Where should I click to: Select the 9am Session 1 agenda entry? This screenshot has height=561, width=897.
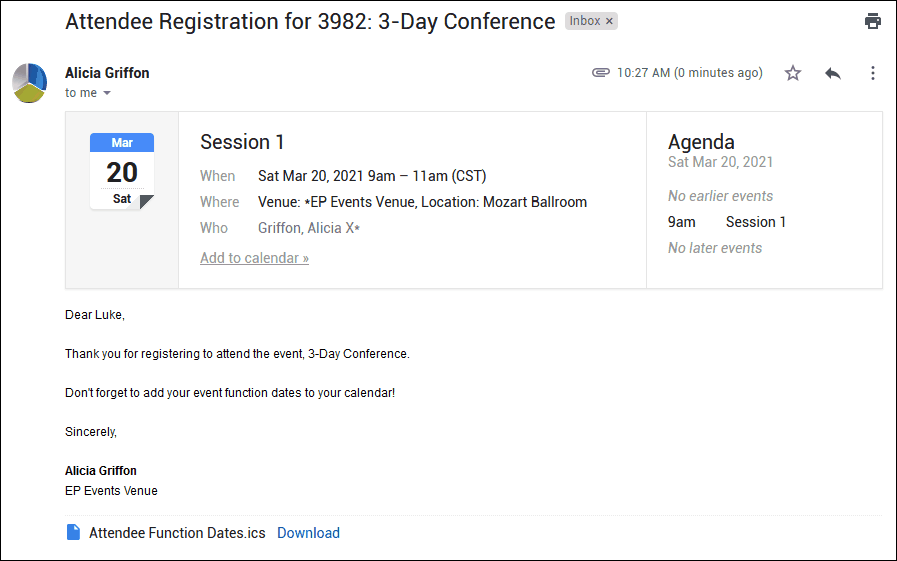pyautogui.click(x=727, y=222)
